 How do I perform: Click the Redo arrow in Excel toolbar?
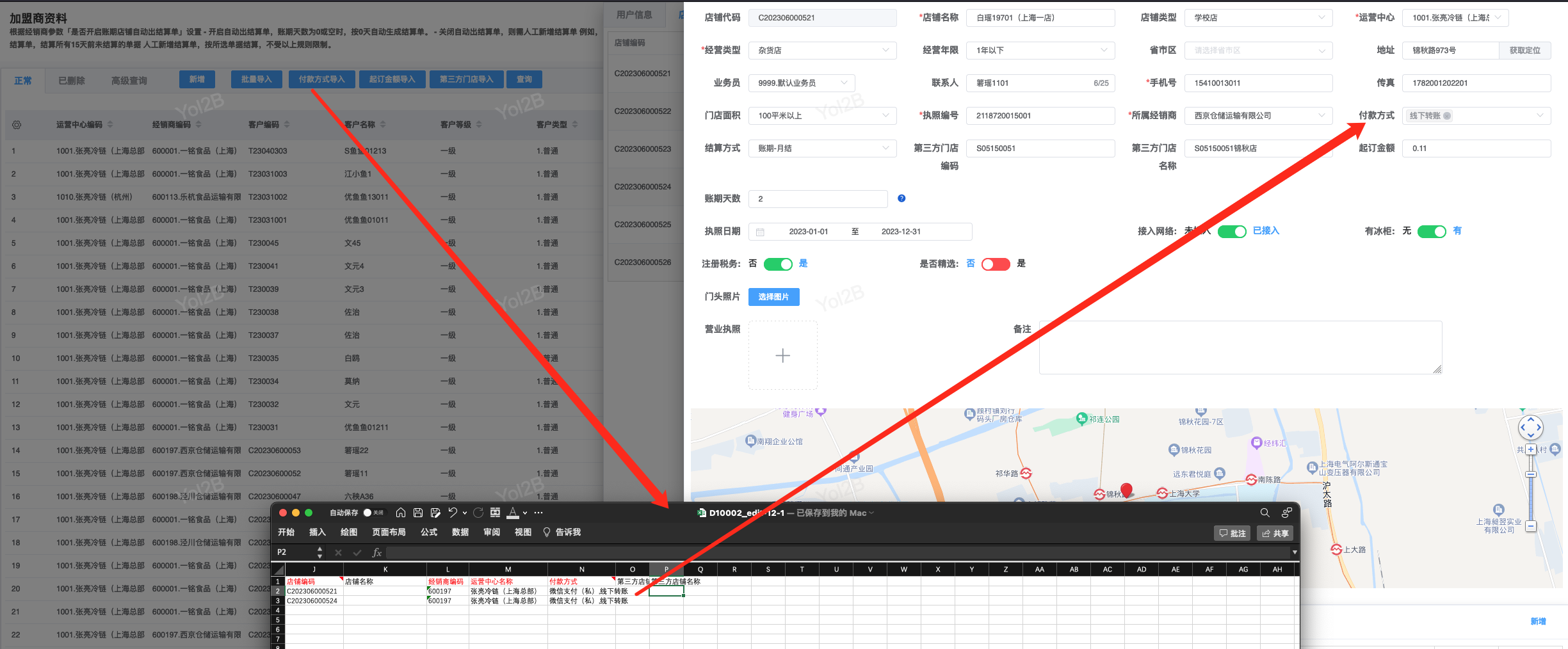point(478,513)
